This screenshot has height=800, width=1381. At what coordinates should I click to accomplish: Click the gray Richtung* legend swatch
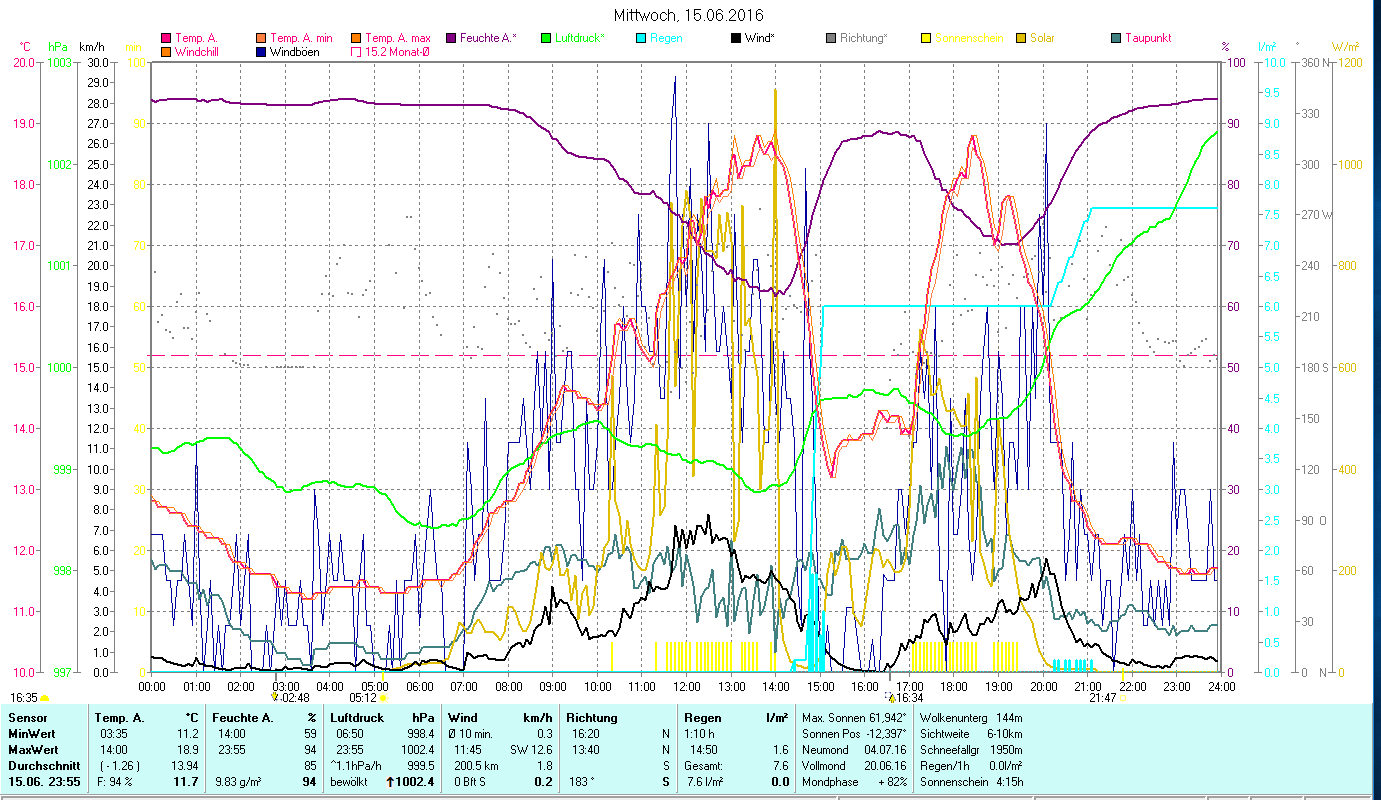[x=830, y=38]
